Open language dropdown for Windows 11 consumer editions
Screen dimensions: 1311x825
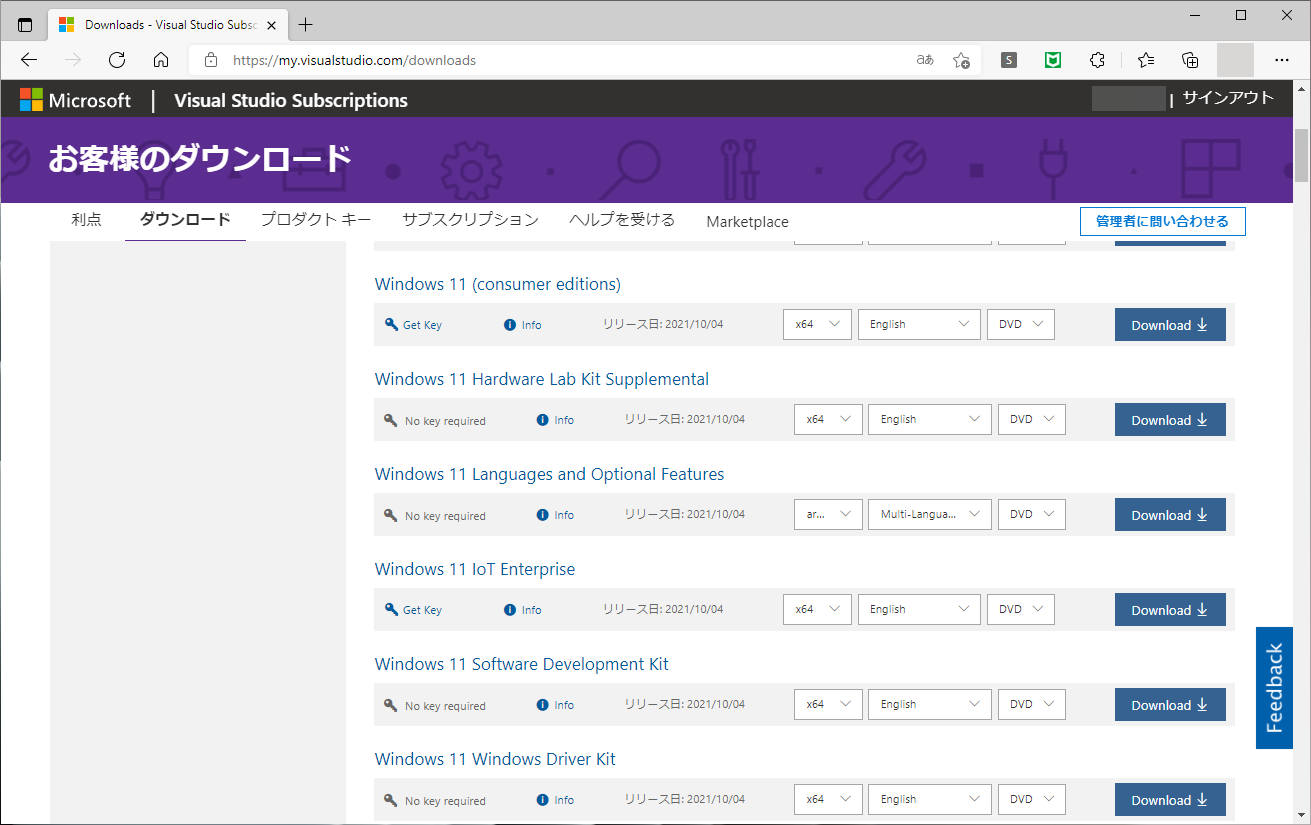(919, 325)
